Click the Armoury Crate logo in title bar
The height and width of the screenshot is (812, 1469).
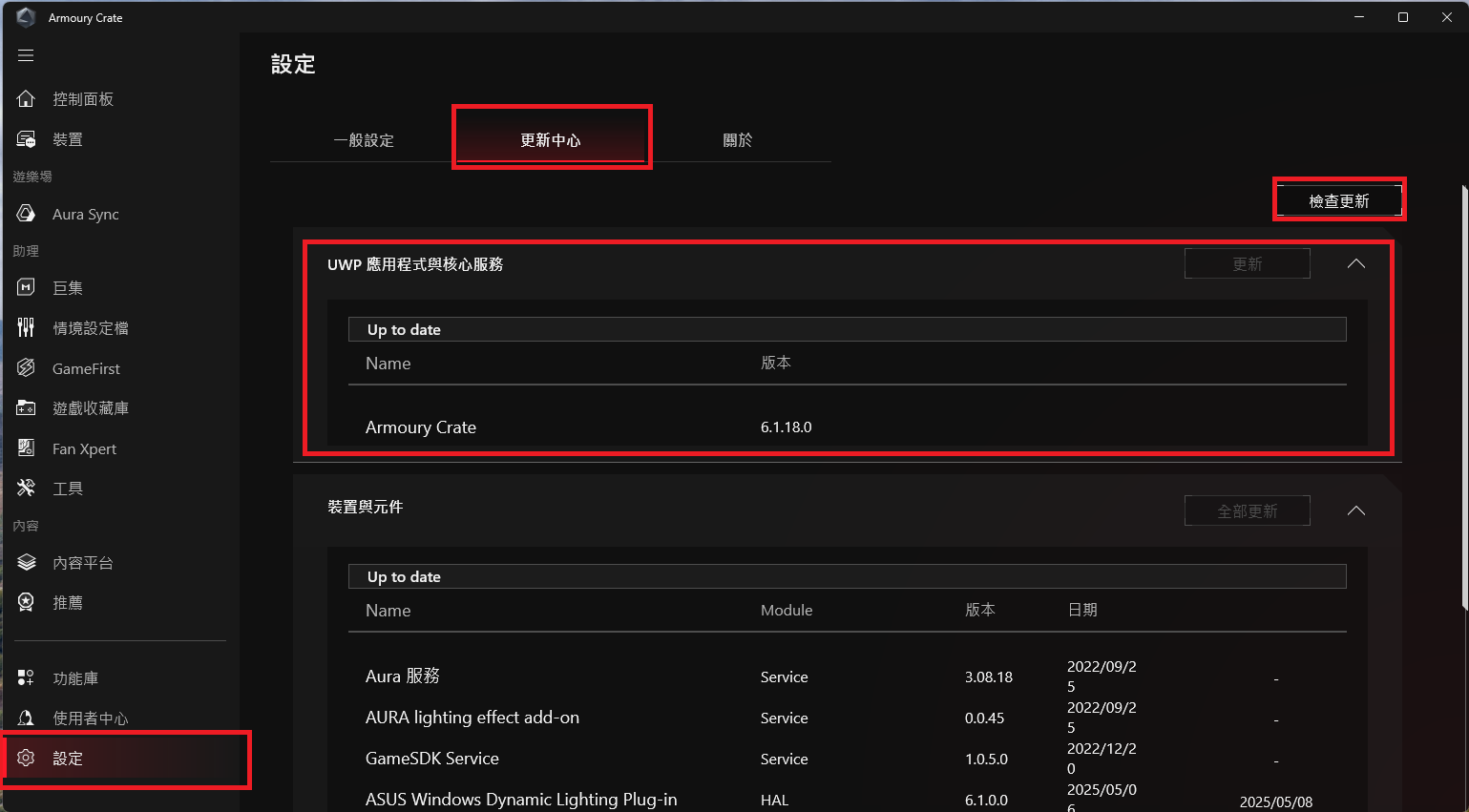point(26,17)
